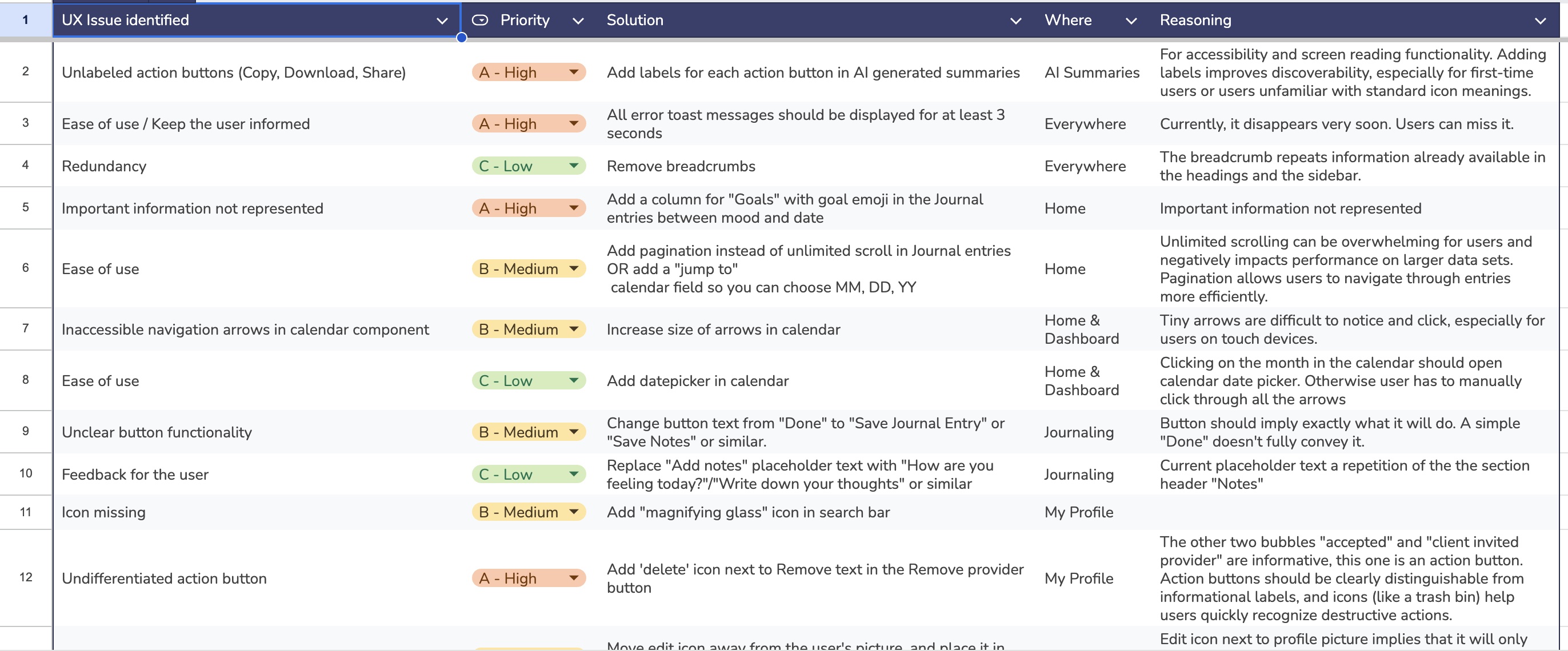Viewport: 1568px width, 651px height.
Task: Click the blue selection handle below header cell
Action: 461,38
